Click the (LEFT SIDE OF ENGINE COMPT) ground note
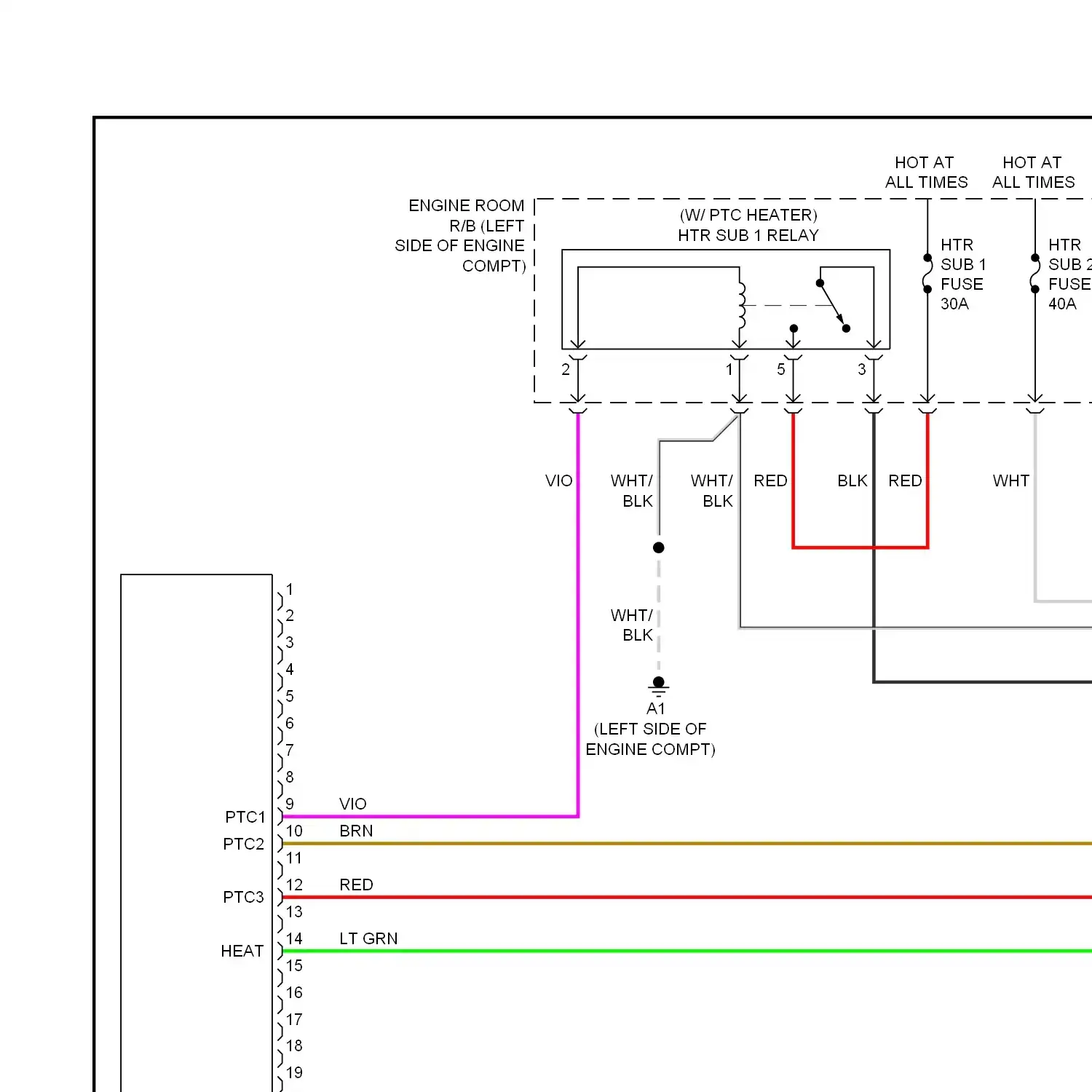This screenshot has height=1092, width=1092. click(651, 739)
